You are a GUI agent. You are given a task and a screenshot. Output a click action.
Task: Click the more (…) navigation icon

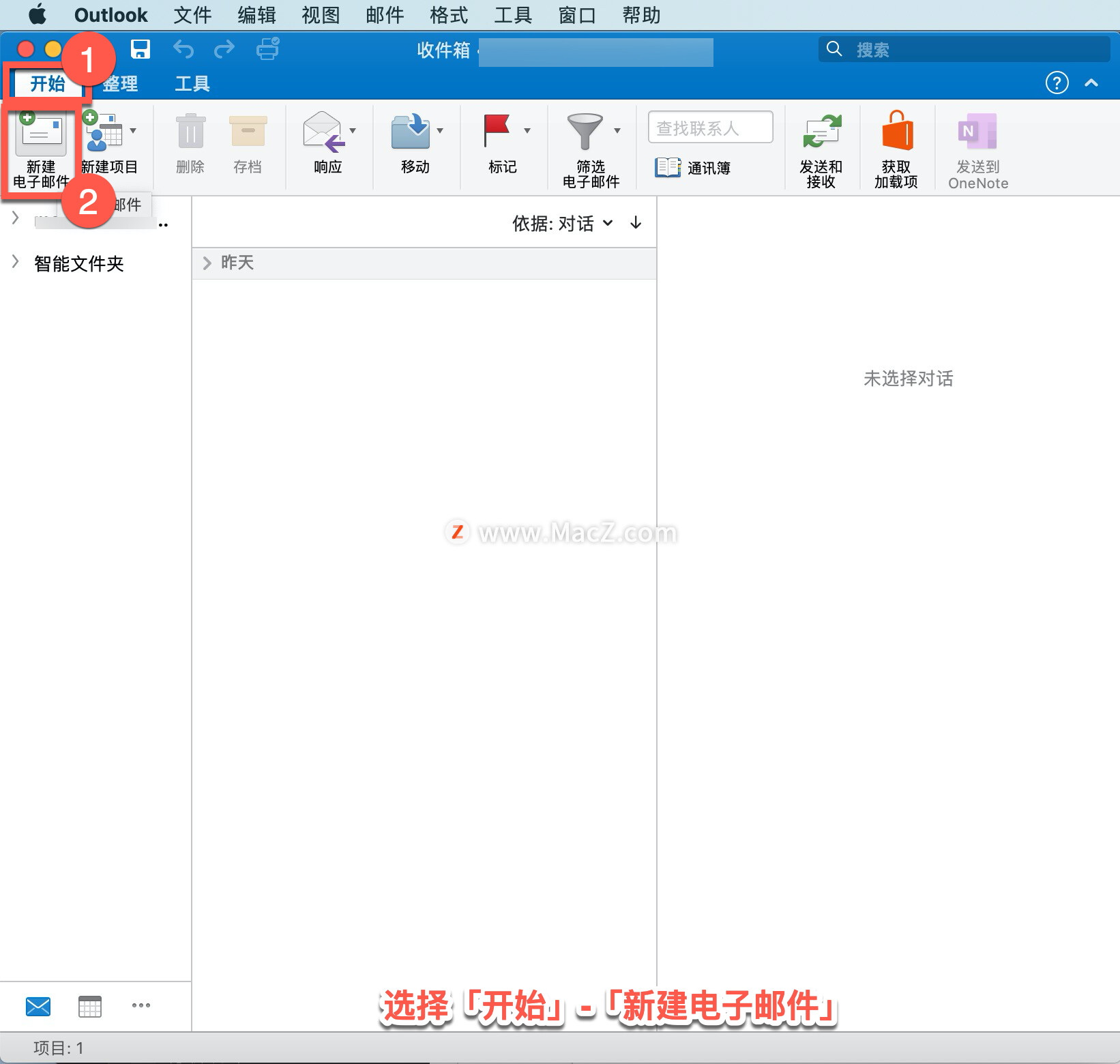point(141,1005)
